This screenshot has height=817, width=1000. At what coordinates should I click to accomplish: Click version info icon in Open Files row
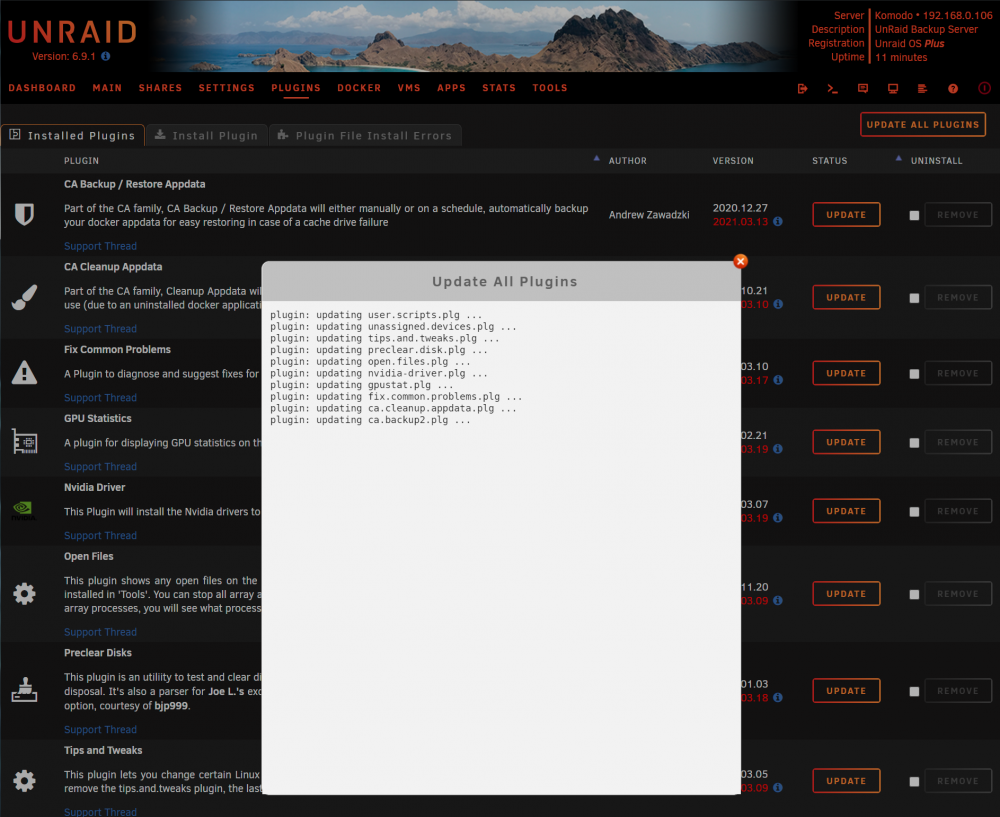coord(778,601)
